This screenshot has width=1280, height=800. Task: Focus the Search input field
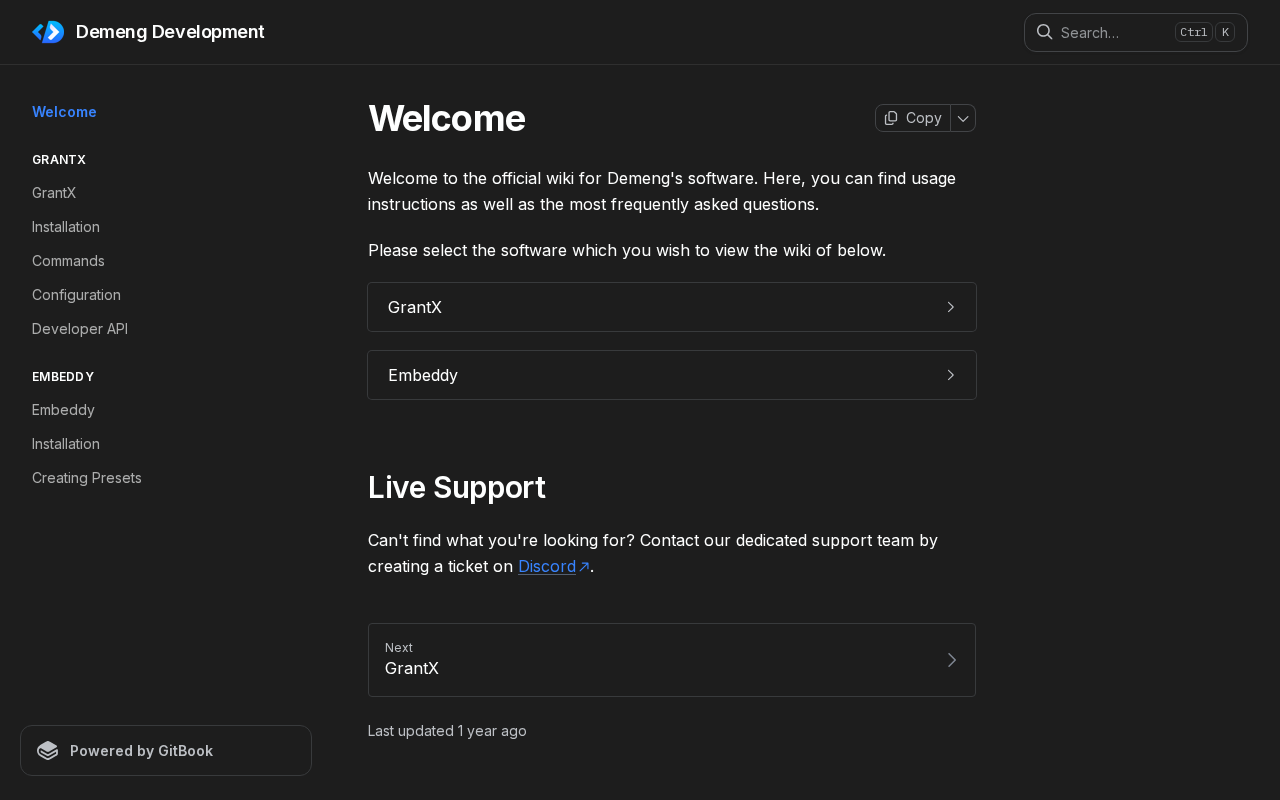(x=1110, y=32)
